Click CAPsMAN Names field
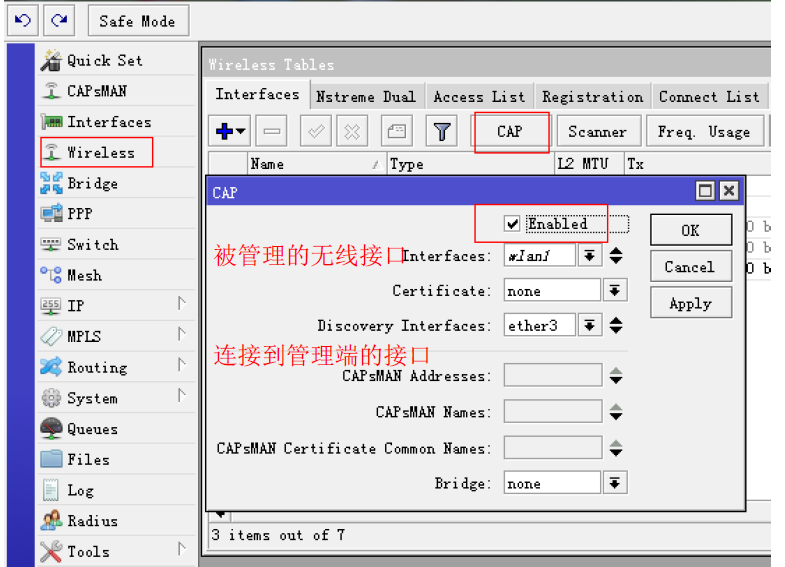Image resolution: width=785 pixels, height=567 pixels. point(553,411)
